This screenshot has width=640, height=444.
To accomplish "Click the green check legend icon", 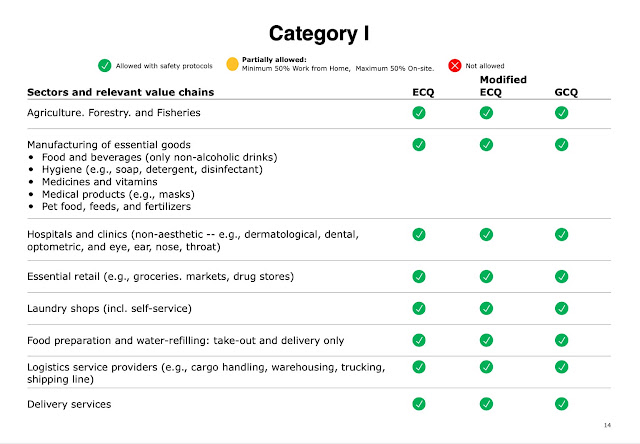I will tap(104, 65).
